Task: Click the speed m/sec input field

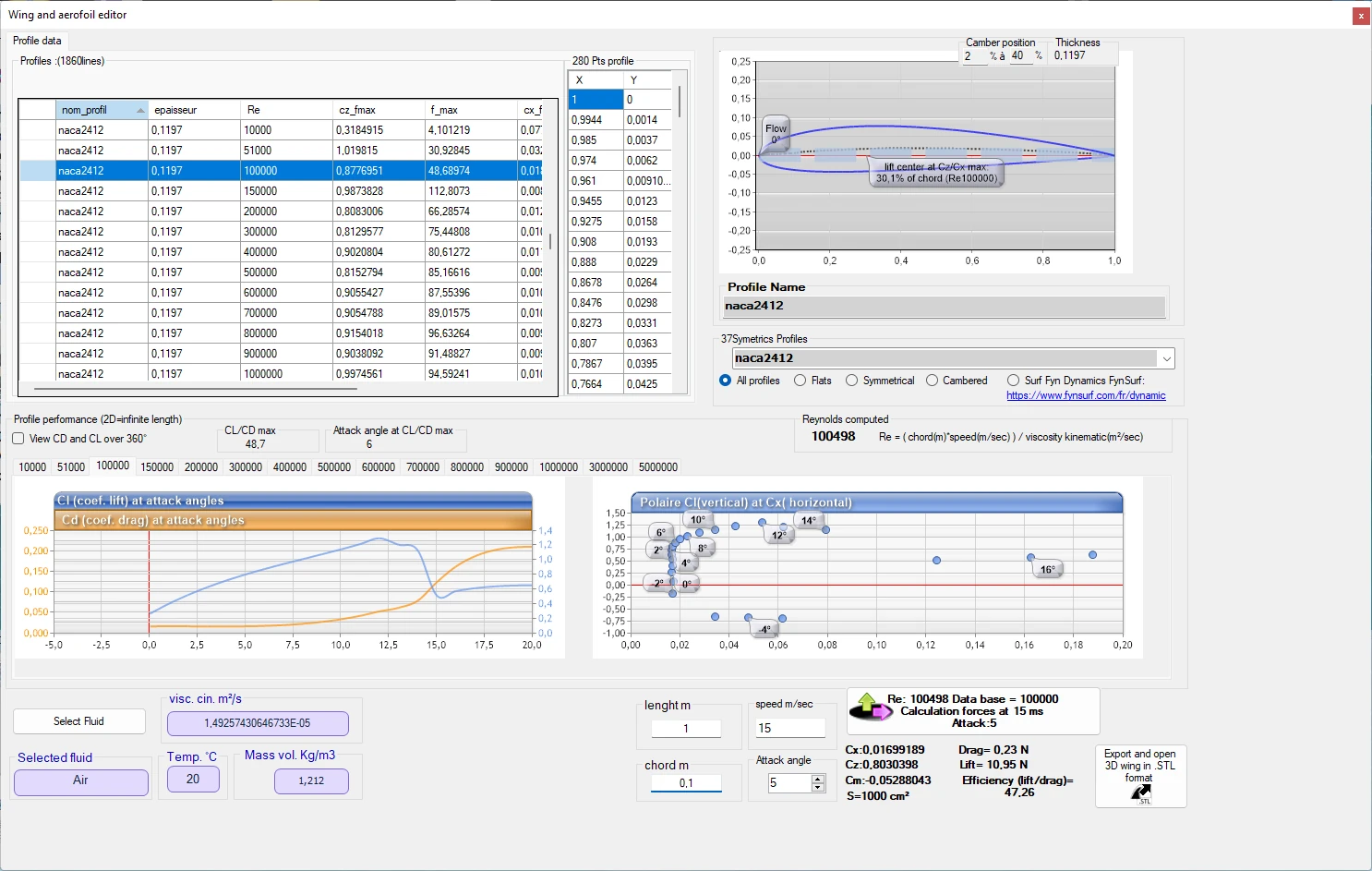Action: tap(791, 729)
